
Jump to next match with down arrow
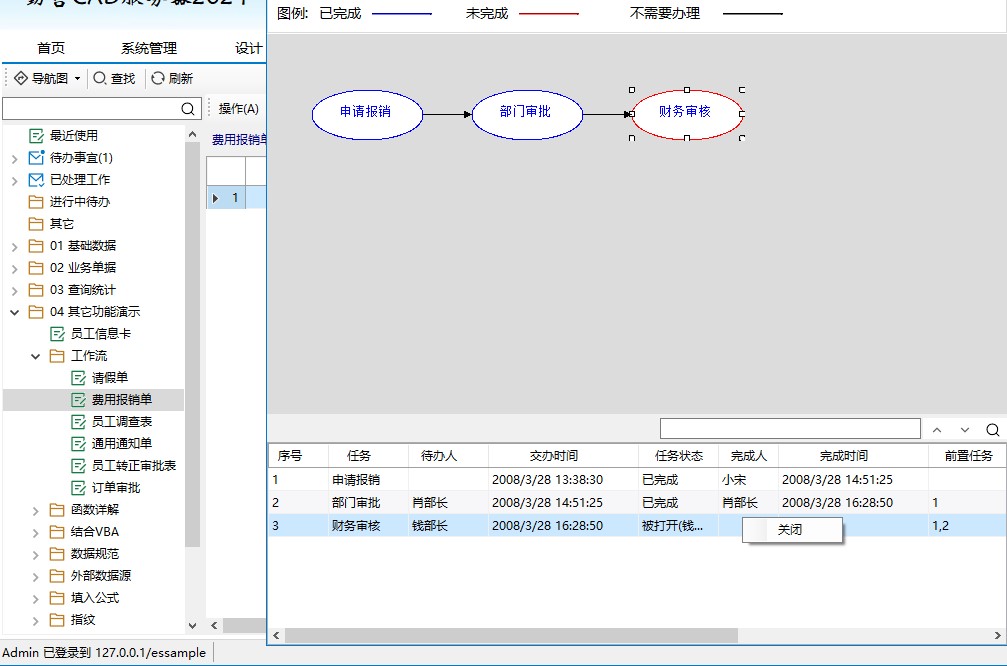point(965,430)
